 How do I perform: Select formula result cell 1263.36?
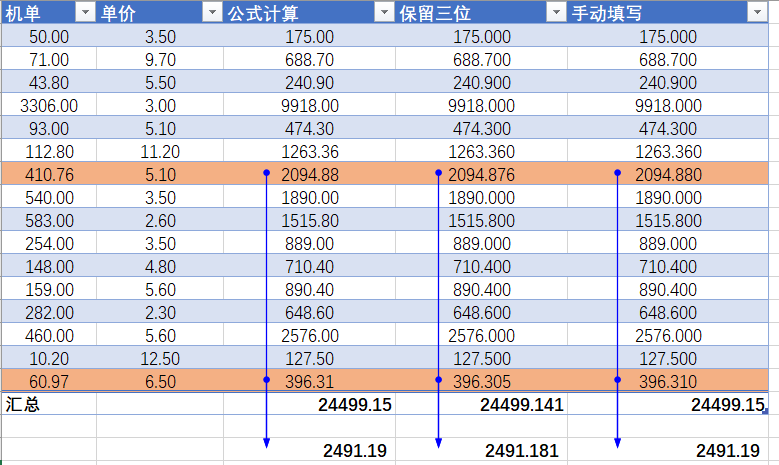310,152
